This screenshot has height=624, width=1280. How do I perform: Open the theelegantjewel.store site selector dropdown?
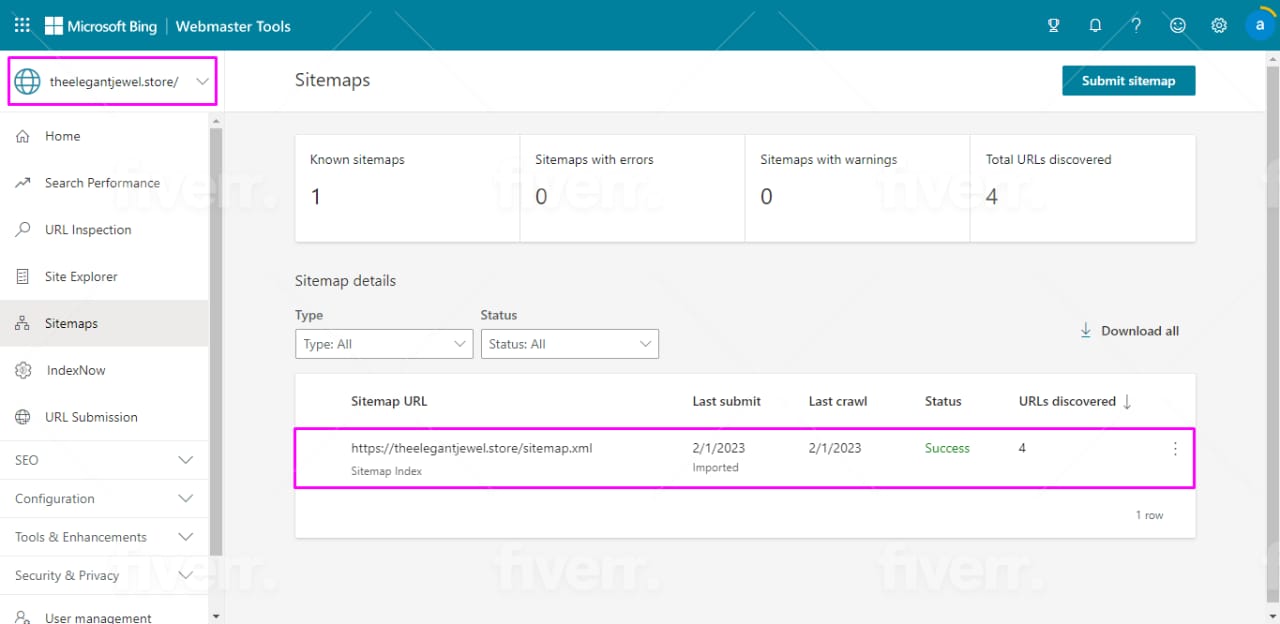112,82
